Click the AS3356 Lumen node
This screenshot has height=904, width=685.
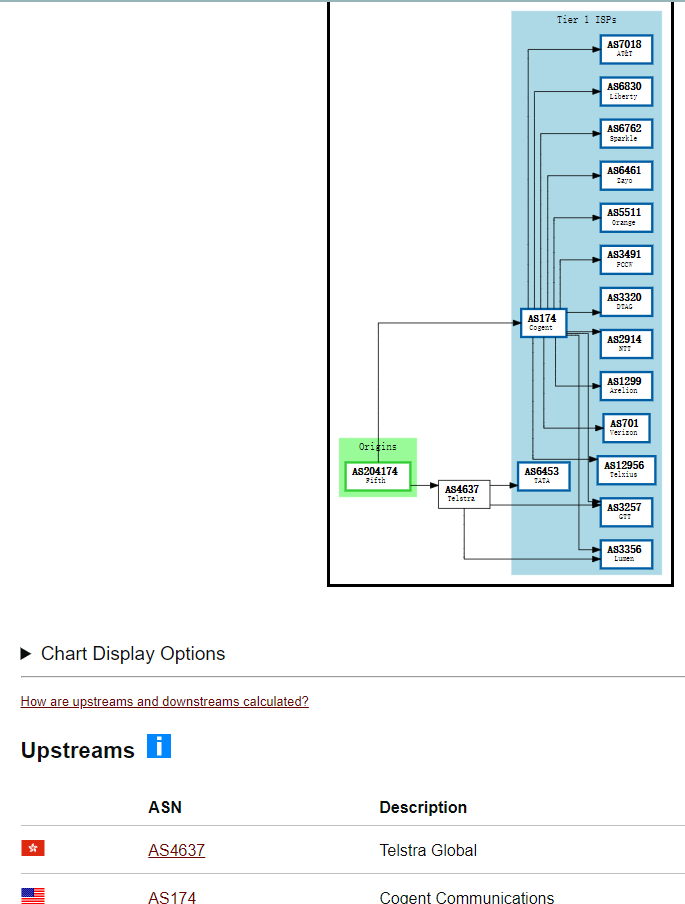[626, 554]
